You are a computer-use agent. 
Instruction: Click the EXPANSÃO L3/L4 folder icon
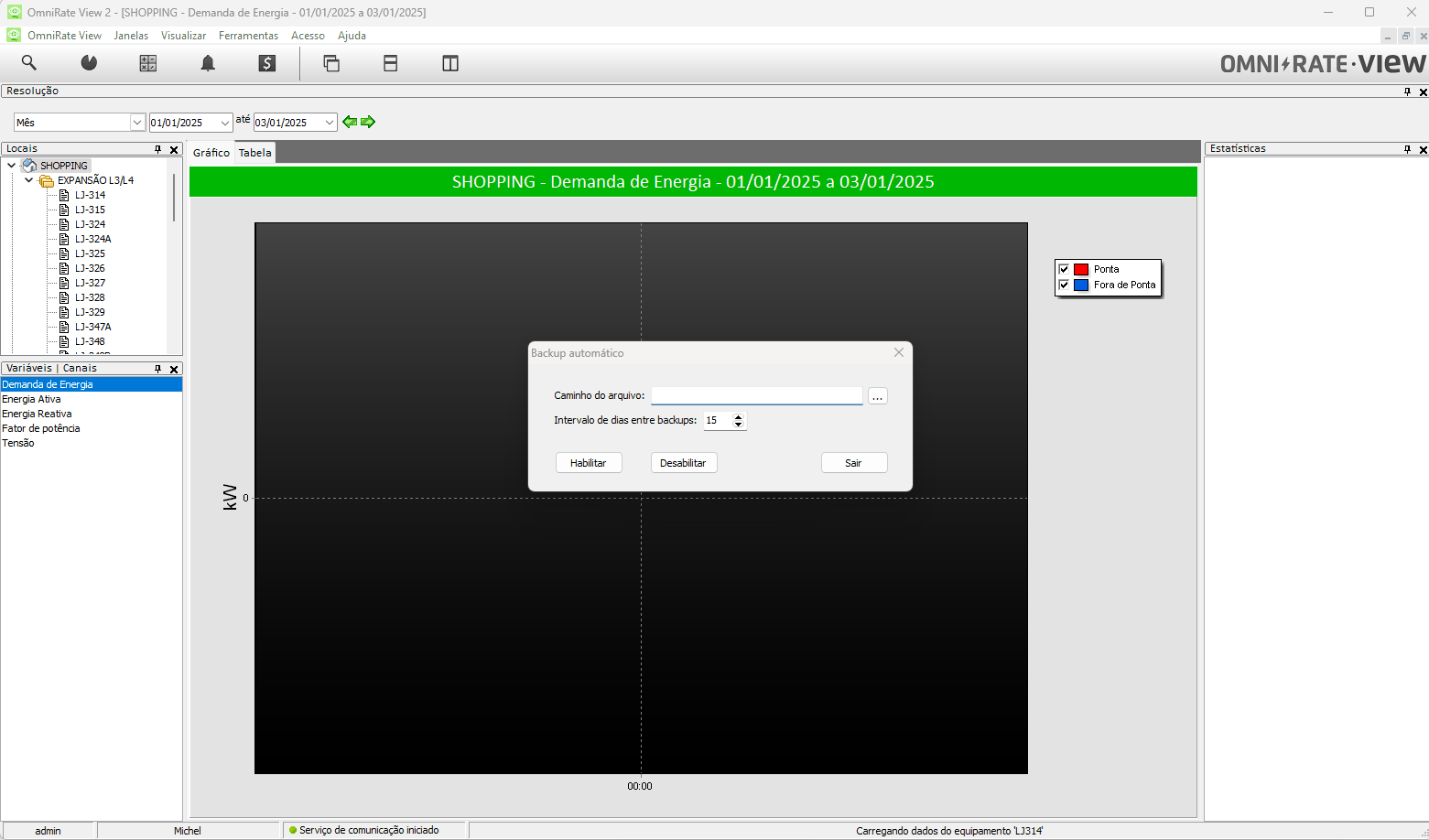(x=47, y=180)
